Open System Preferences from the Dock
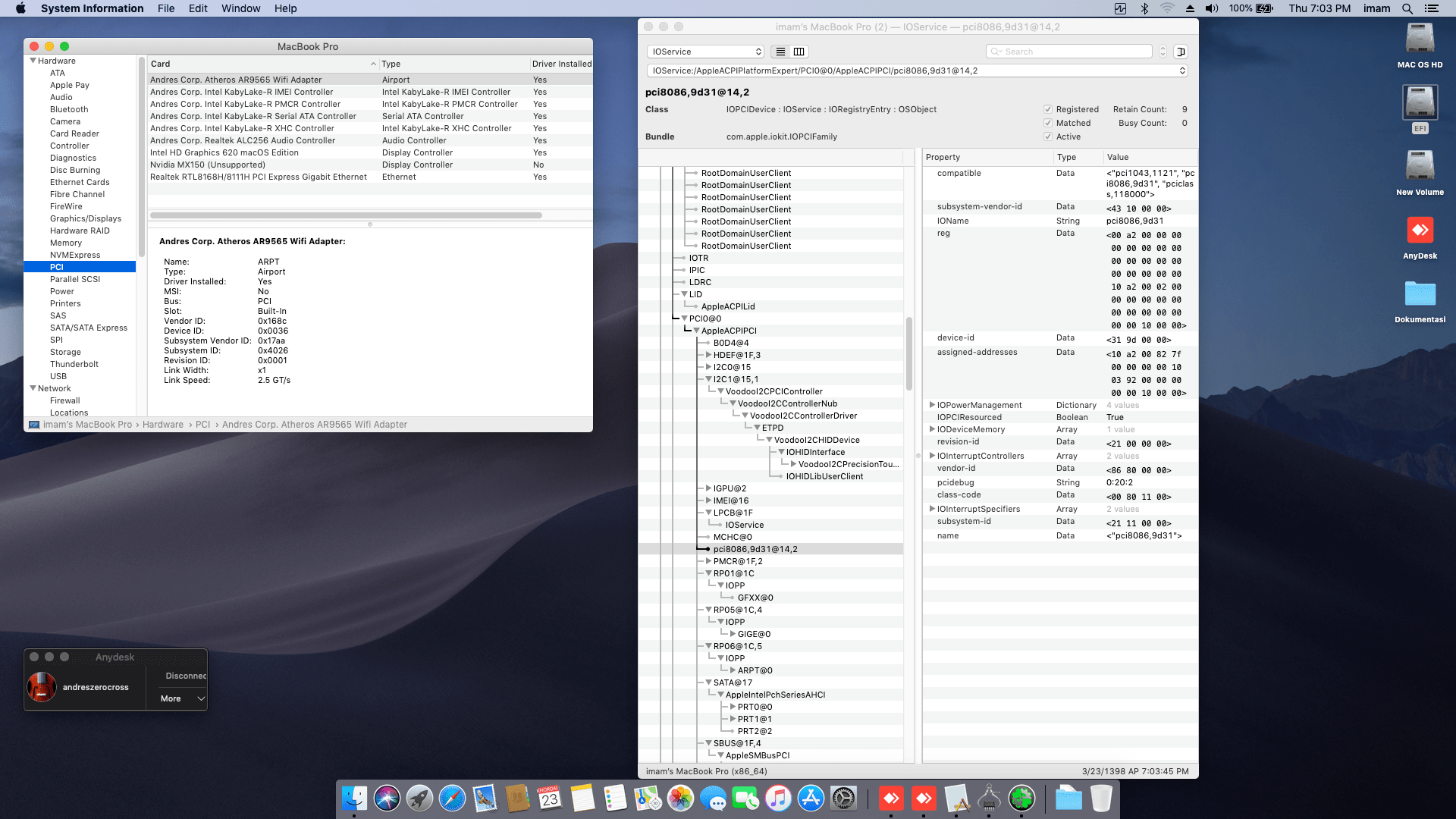This screenshot has height=819, width=1456. click(x=843, y=798)
